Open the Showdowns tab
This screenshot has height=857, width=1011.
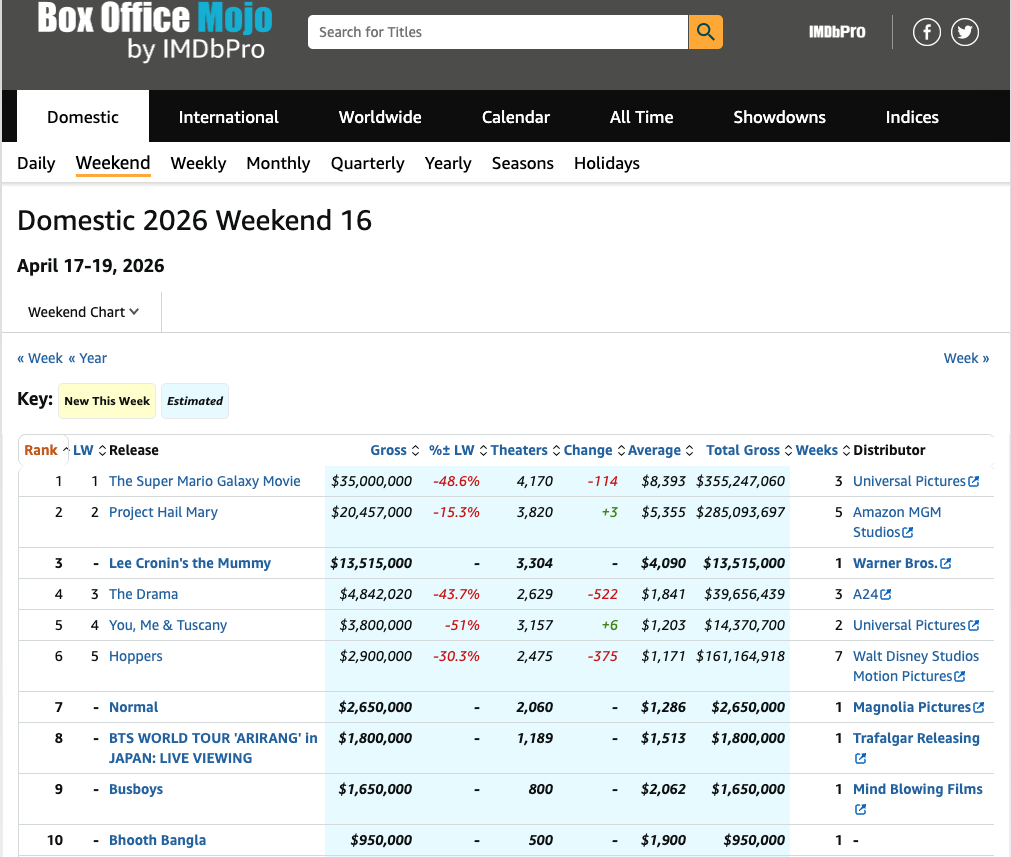point(779,117)
